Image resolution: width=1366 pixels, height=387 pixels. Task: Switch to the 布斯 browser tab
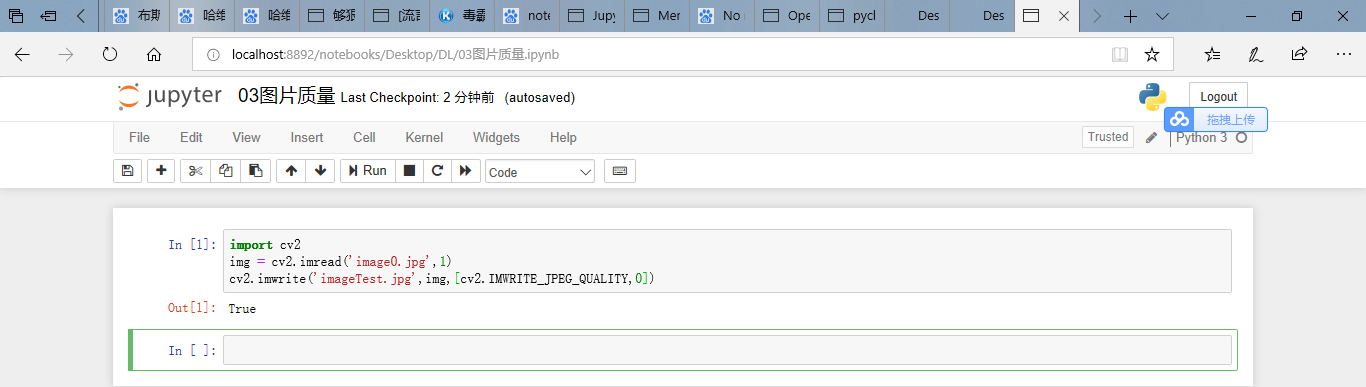point(138,16)
